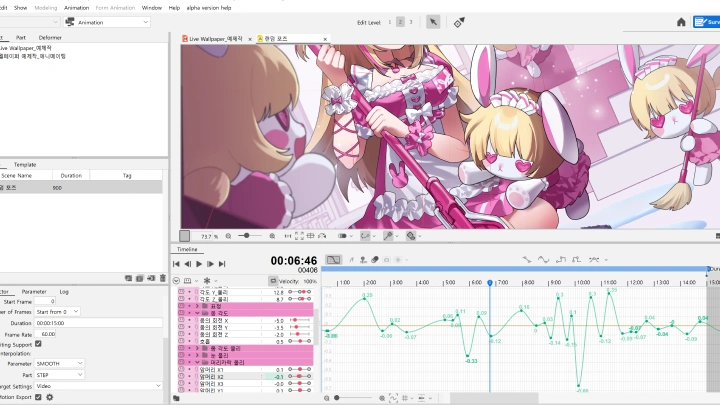Select Edit Level 1
720x405 pixels.
(x=390, y=22)
